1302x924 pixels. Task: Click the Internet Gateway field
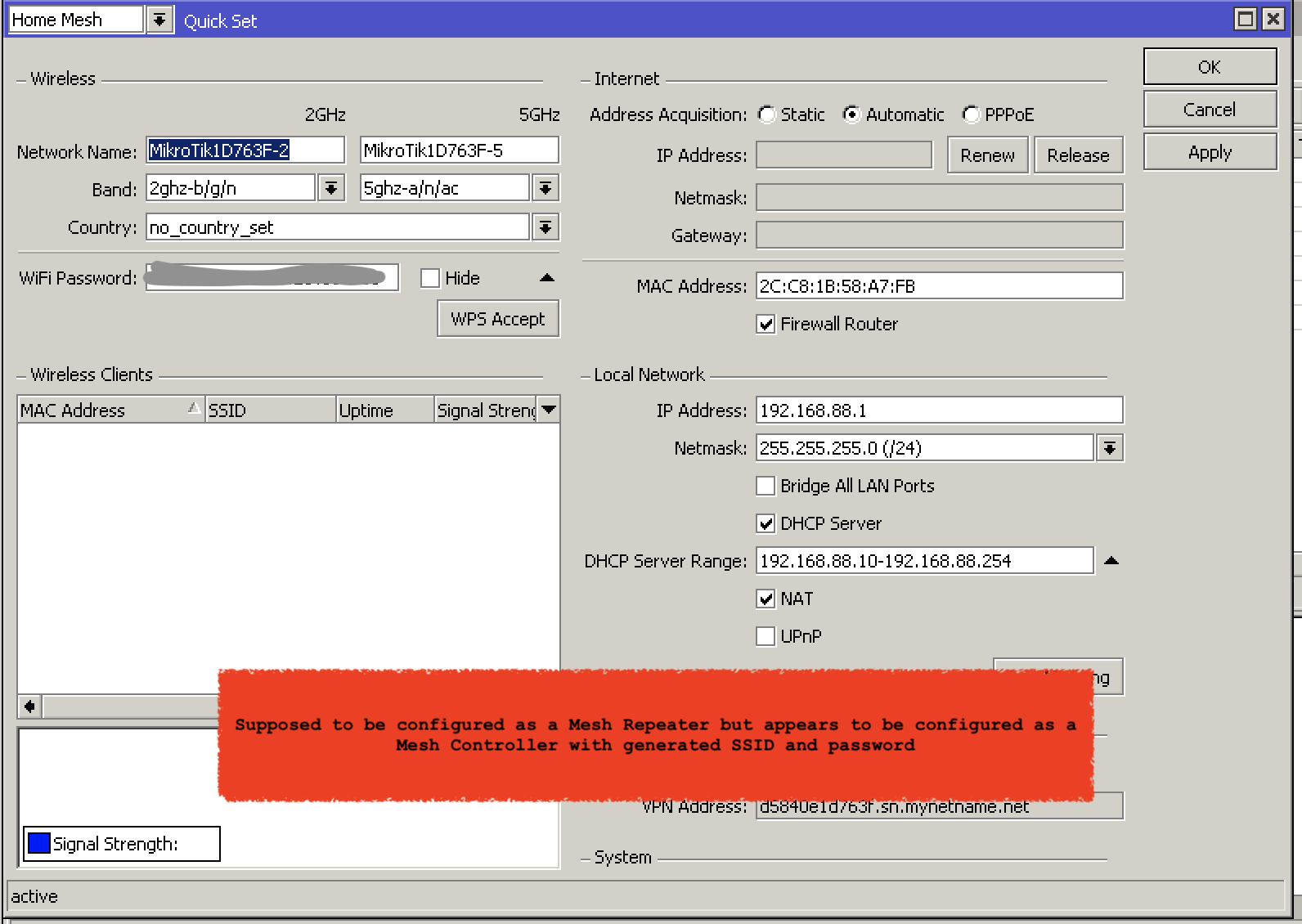coord(940,235)
